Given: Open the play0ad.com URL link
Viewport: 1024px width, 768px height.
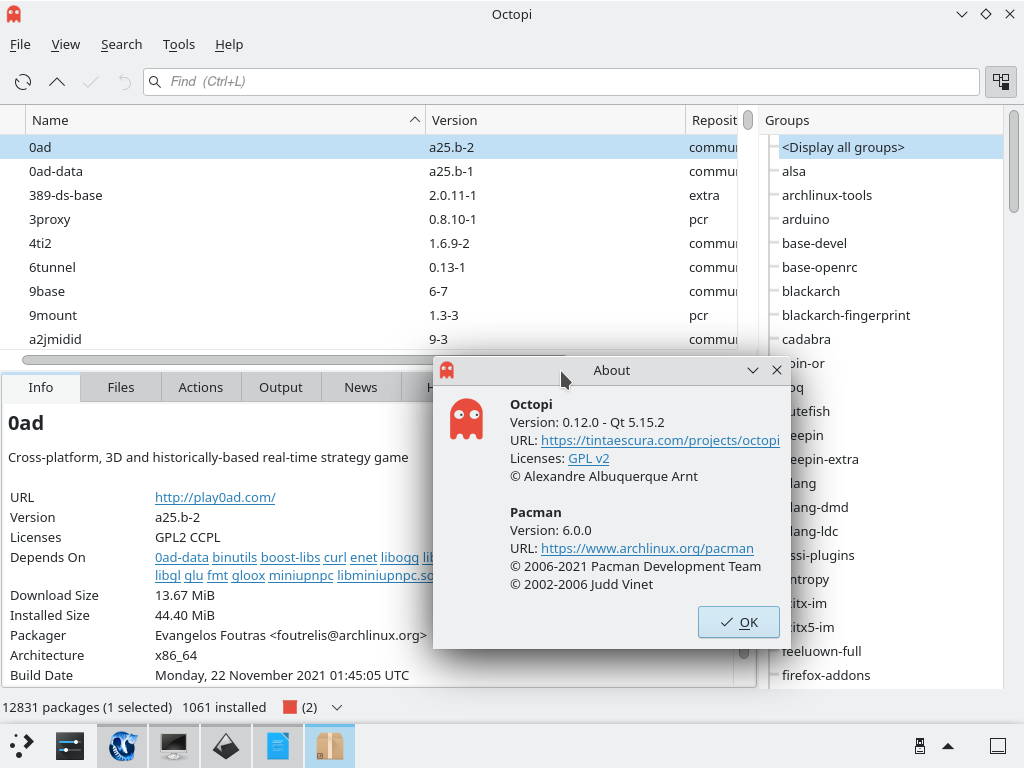Looking at the screenshot, I should (x=215, y=497).
